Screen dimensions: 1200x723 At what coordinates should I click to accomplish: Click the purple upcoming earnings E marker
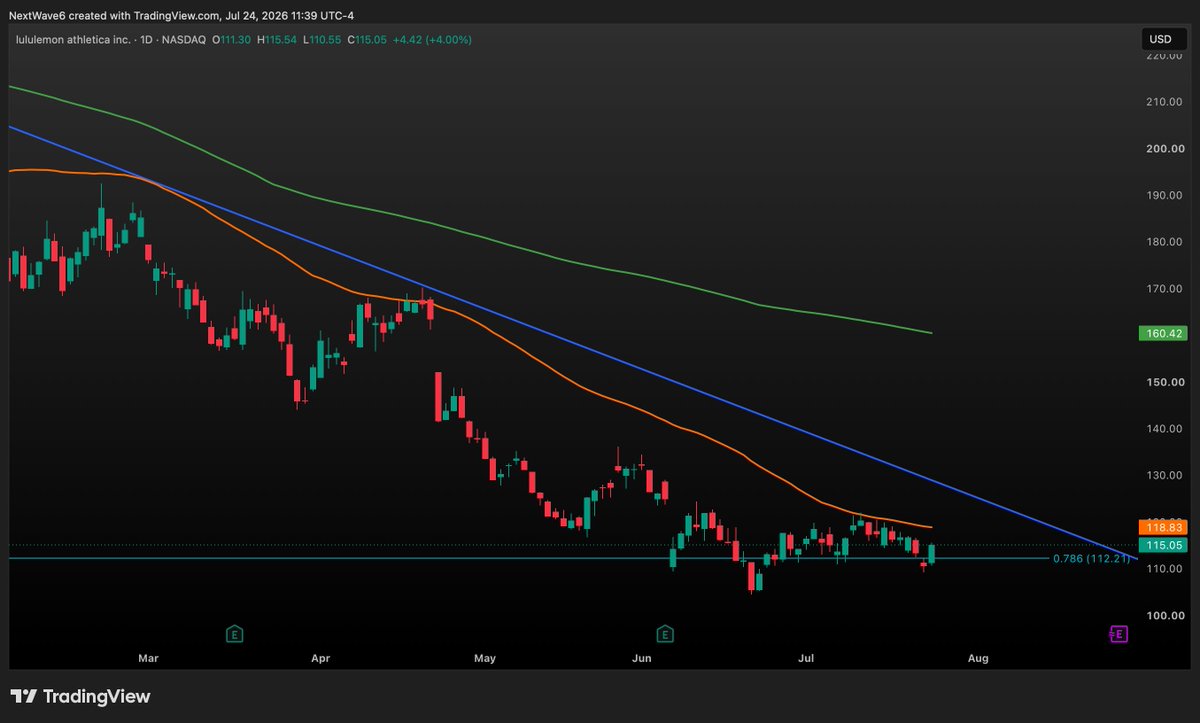[x=1118, y=633]
